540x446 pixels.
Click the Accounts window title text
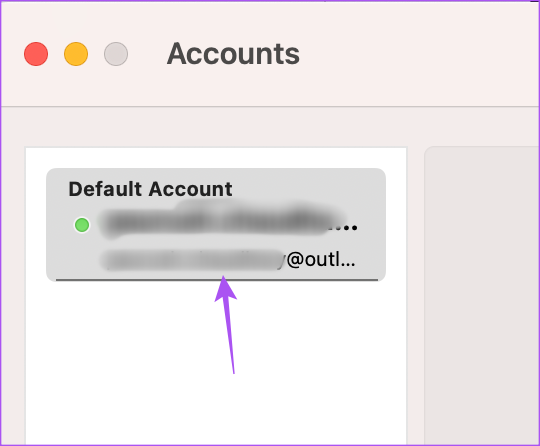click(x=233, y=54)
